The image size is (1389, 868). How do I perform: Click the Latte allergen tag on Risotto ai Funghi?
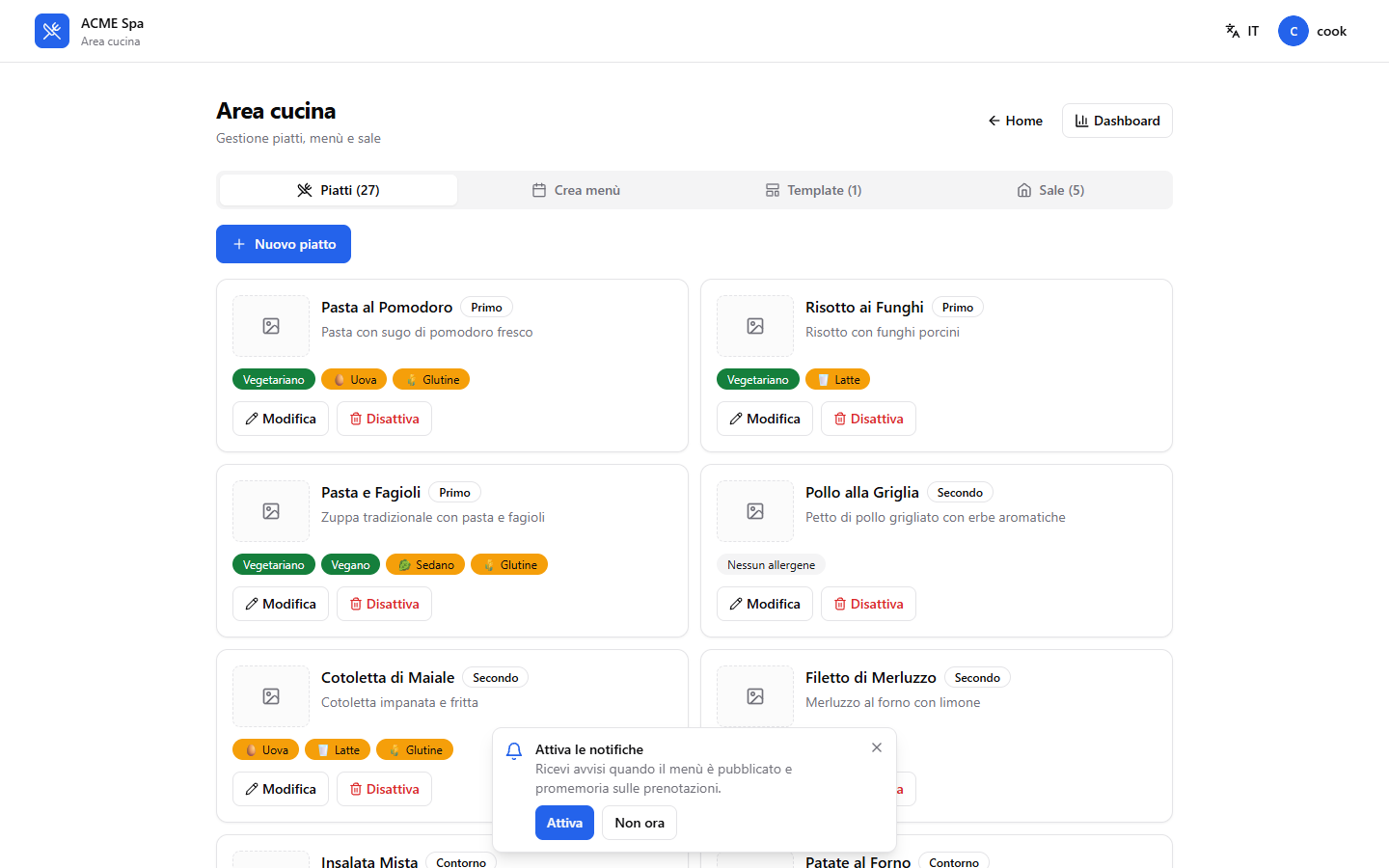click(837, 380)
